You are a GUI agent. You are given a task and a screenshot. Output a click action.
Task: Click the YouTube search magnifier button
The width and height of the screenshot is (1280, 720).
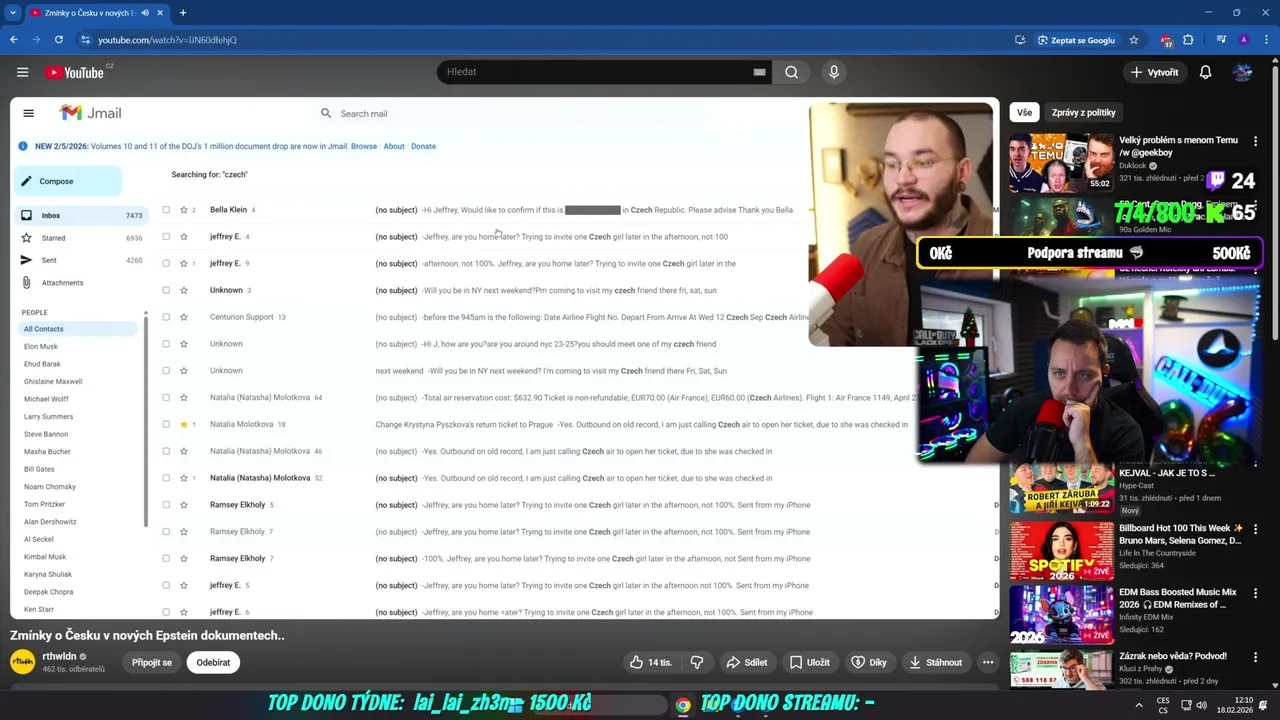click(791, 72)
